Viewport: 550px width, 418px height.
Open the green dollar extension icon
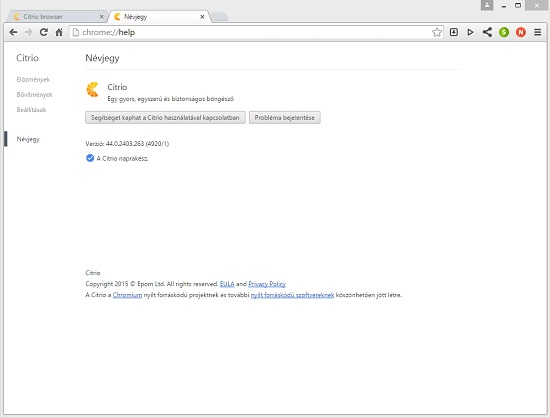tap(504, 32)
